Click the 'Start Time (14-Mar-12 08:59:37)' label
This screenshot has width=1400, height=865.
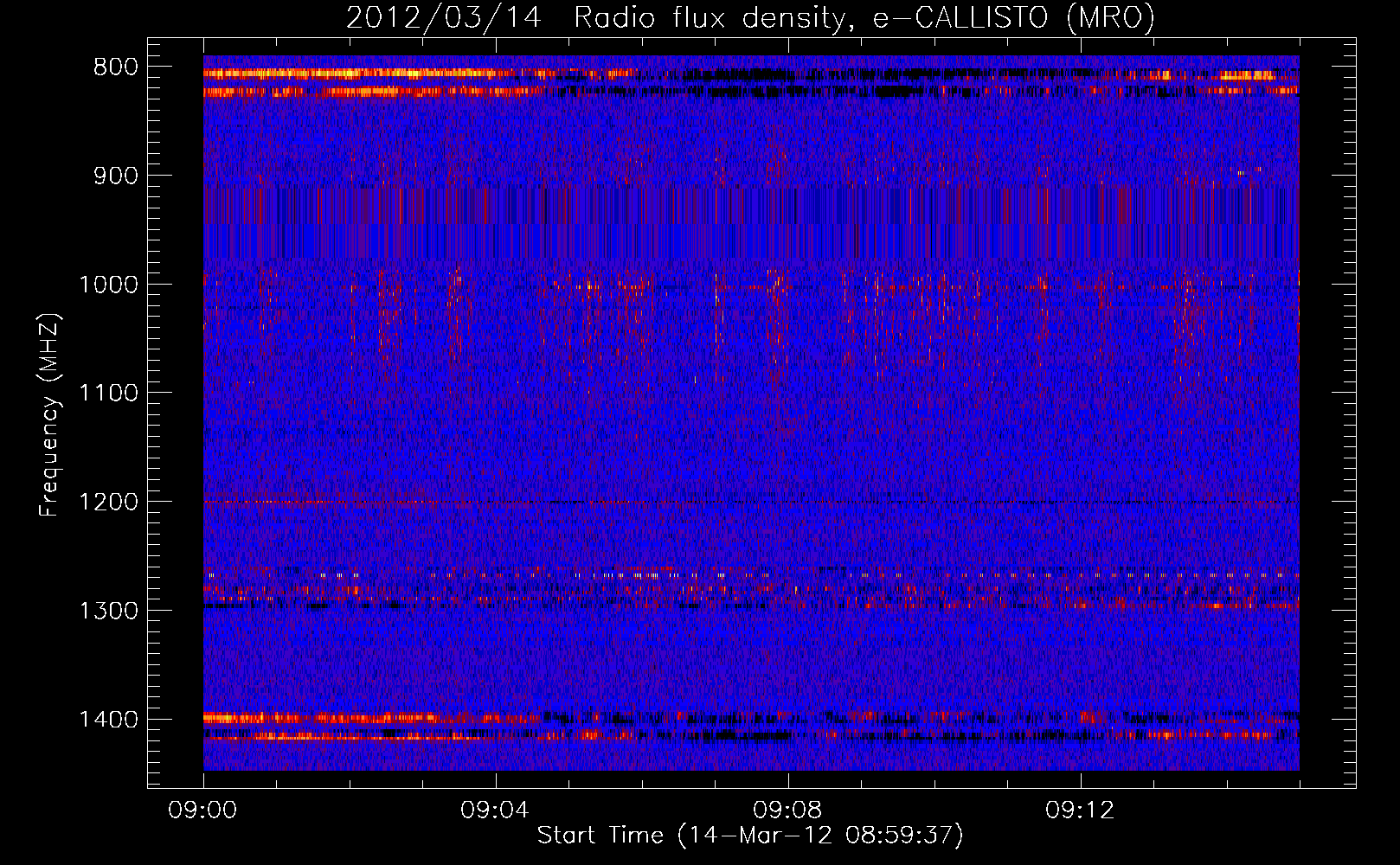point(750,836)
